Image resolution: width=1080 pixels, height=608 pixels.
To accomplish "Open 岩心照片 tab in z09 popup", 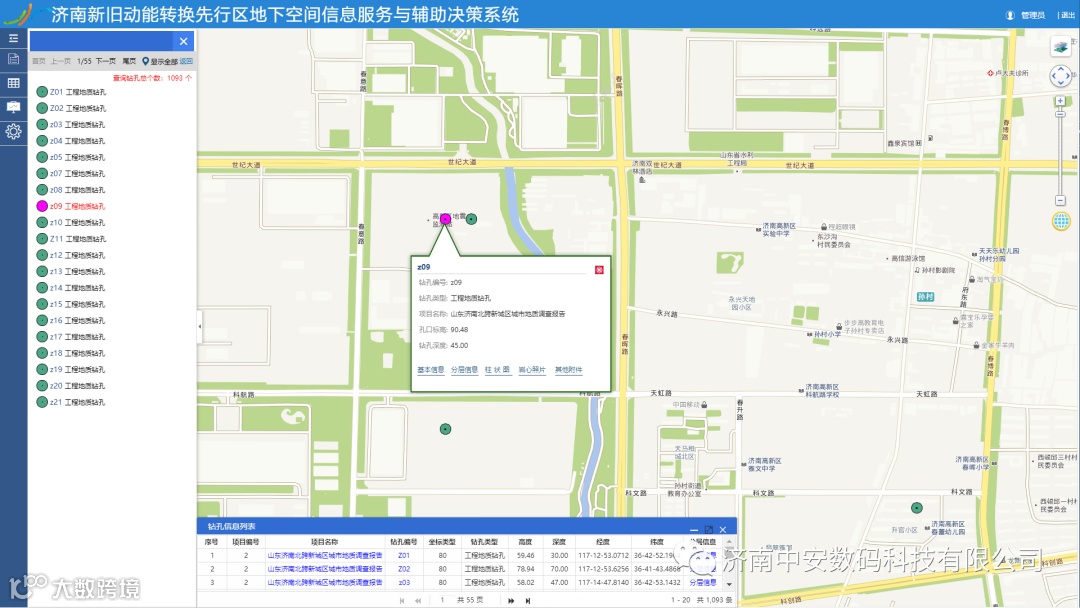I will [x=532, y=370].
